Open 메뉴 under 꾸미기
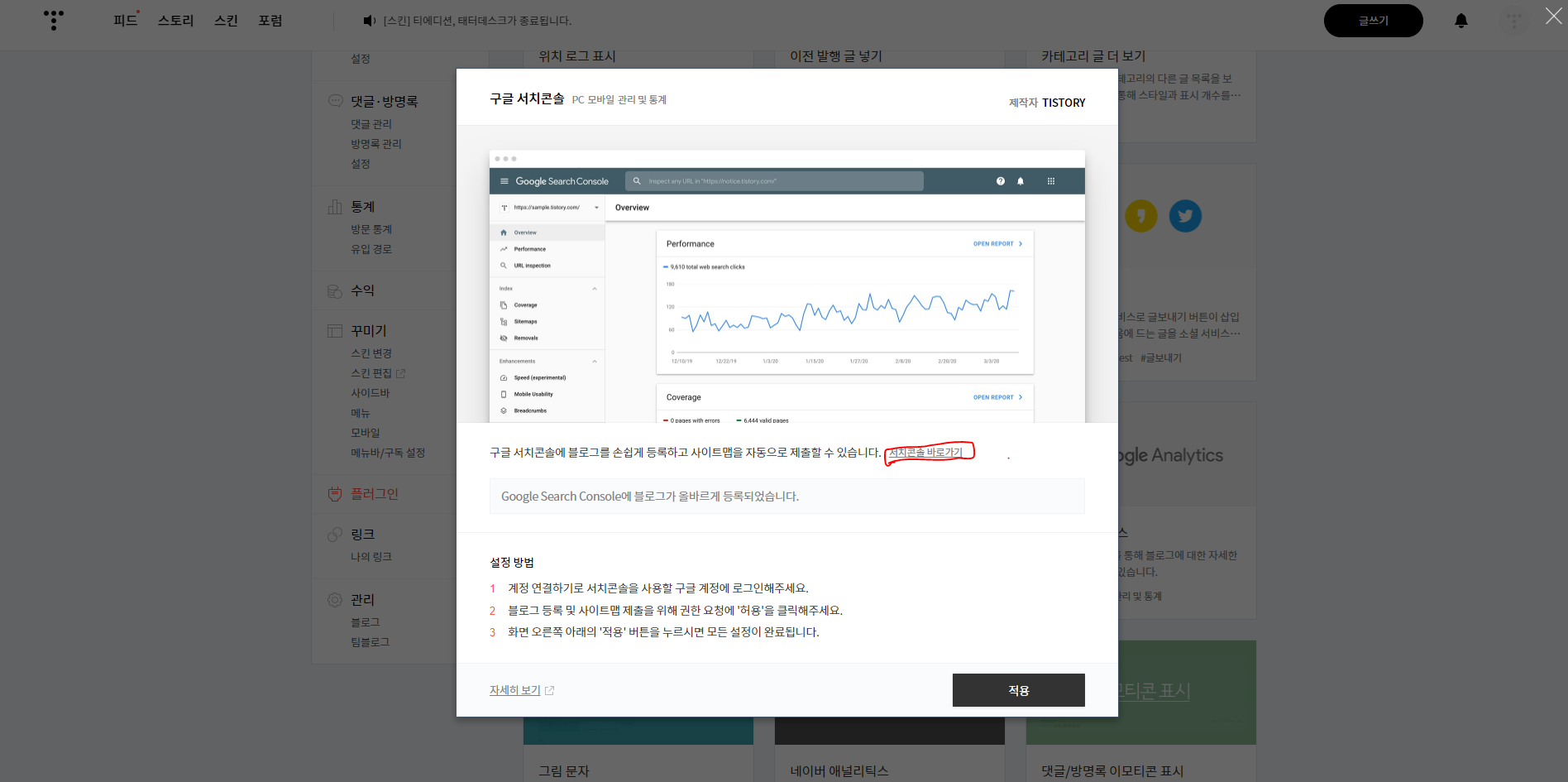 pyautogui.click(x=361, y=413)
